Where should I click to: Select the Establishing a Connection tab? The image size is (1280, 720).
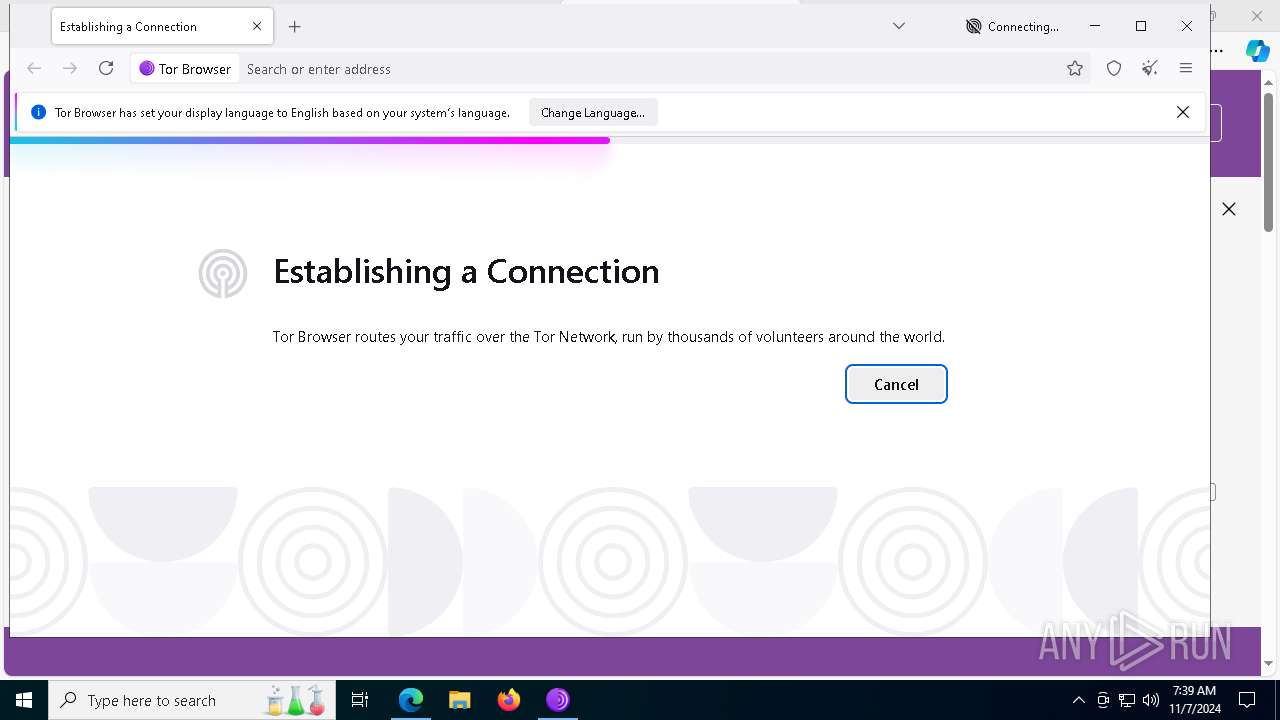tap(163, 27)
